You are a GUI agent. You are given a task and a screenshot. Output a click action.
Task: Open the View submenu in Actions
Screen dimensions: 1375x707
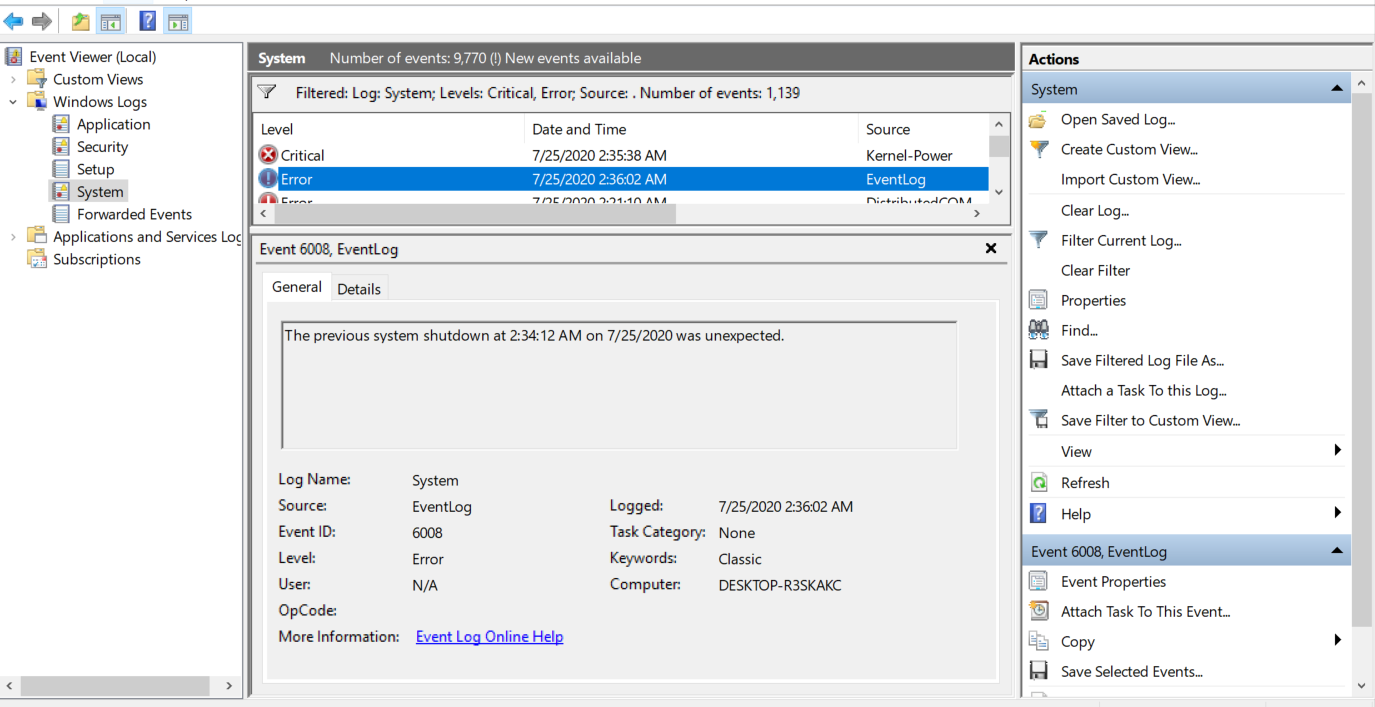click(1188, 451)
